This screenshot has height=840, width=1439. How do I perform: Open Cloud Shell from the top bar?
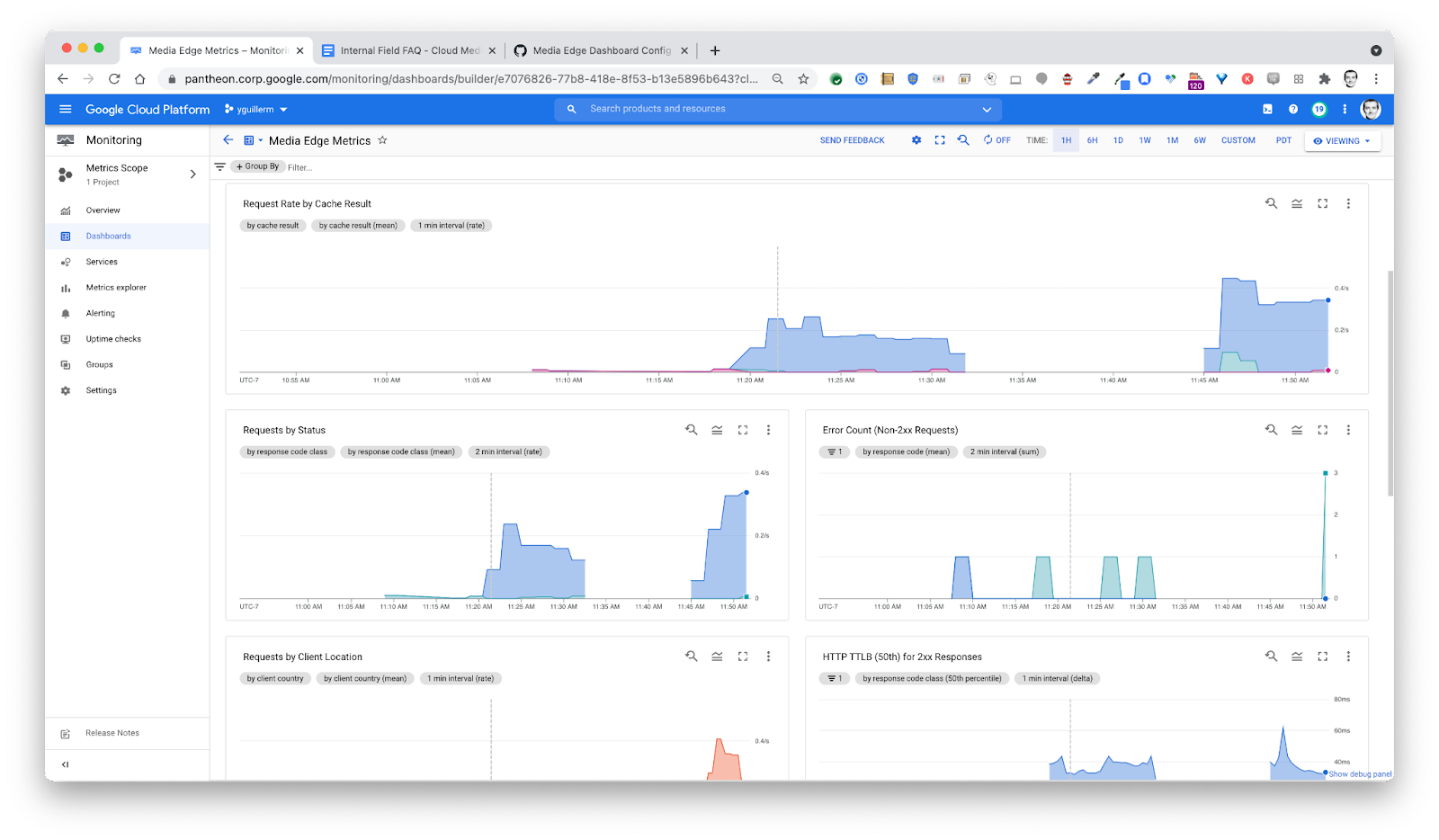[1267, 109]
